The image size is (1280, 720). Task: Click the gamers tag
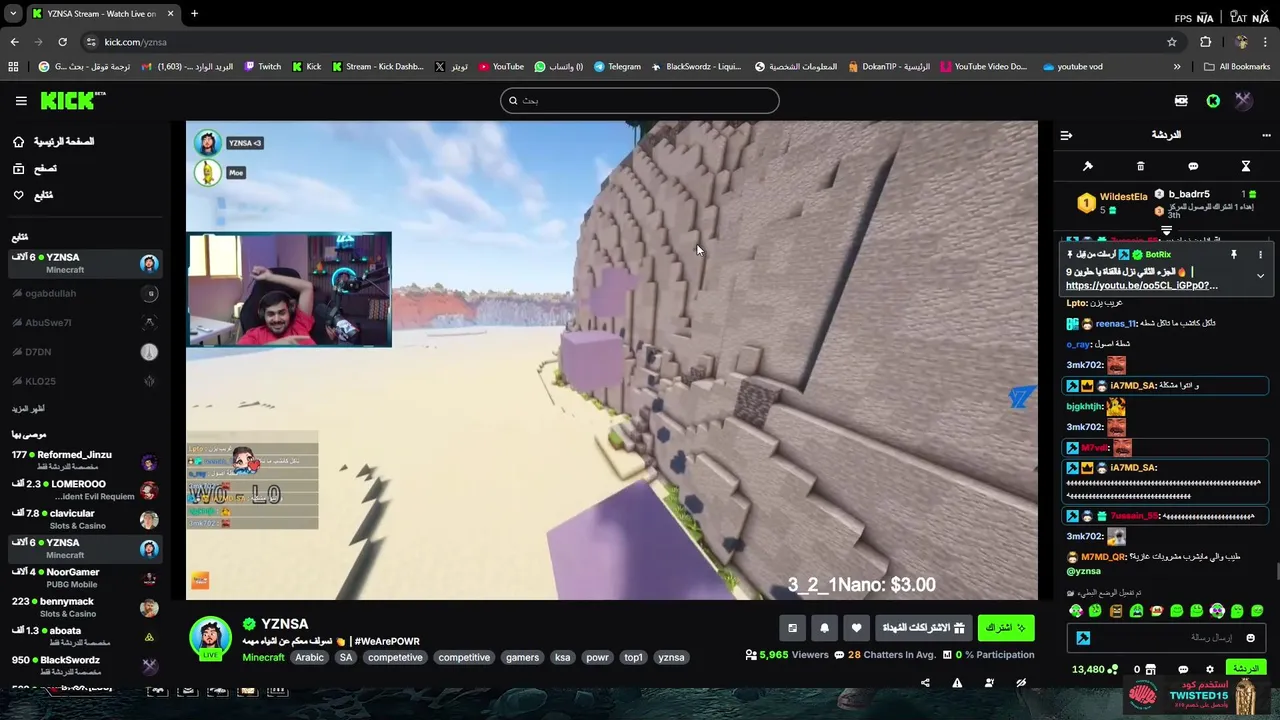[522, 657]
